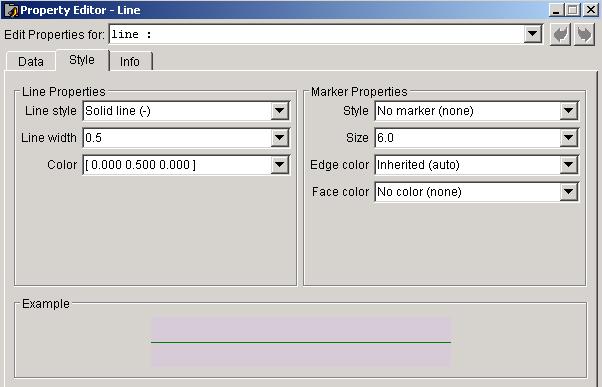Screen dimensions: 602x387
Task: Select the Style tab
Action: 82,60
